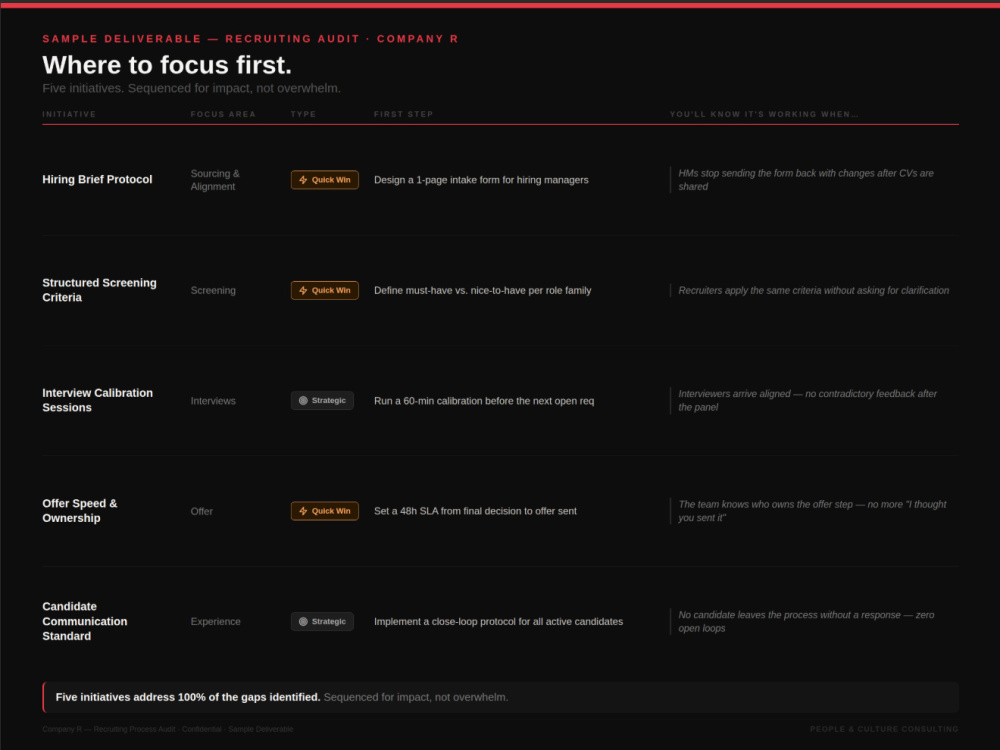Click the lightning icon in Offer Speed's badge
The image size is (1000, 750).
click(x=303, y=511)
